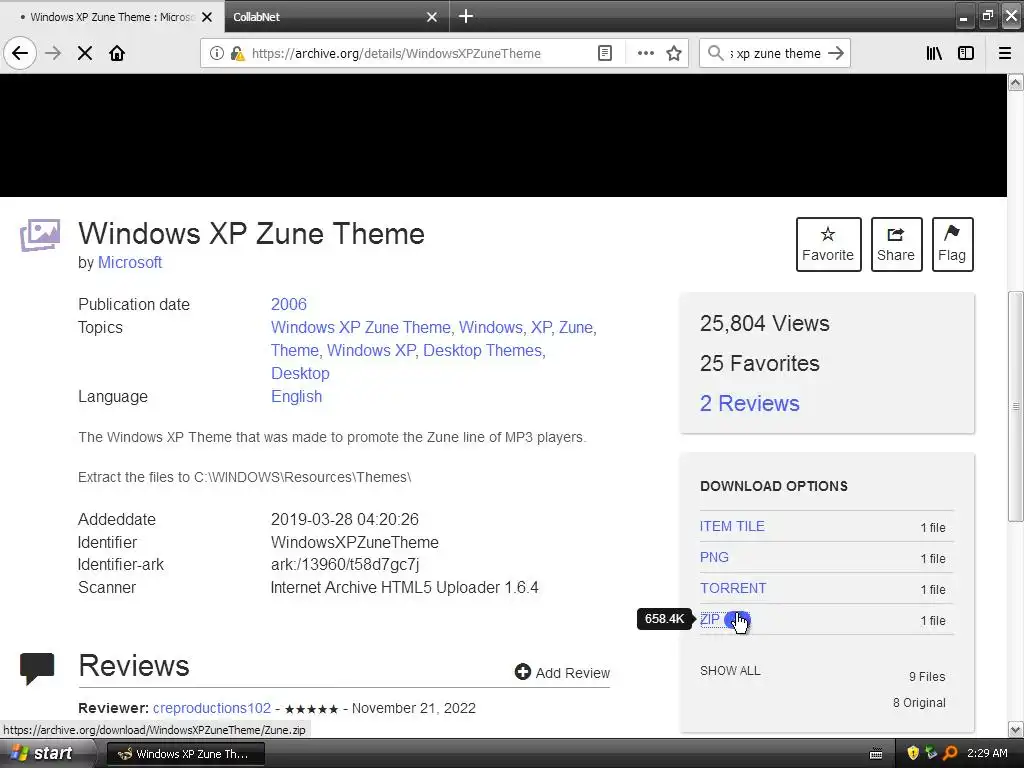Click the image media type icon by title
1024x768 pixels.
click(40, 235)
